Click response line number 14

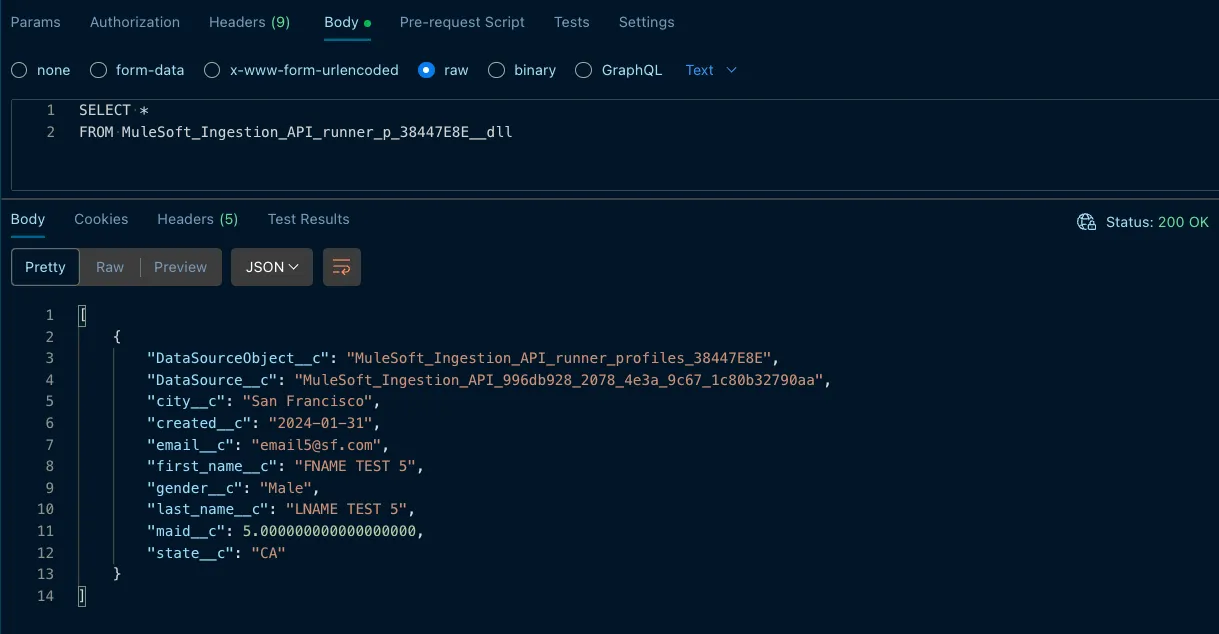pos(45,596)
